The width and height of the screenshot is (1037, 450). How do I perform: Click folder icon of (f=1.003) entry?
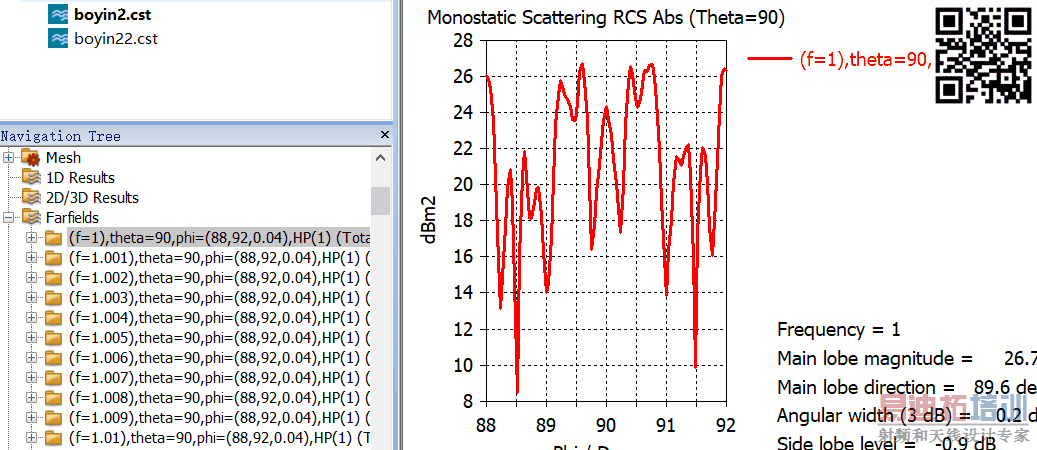tap(54, 298)
